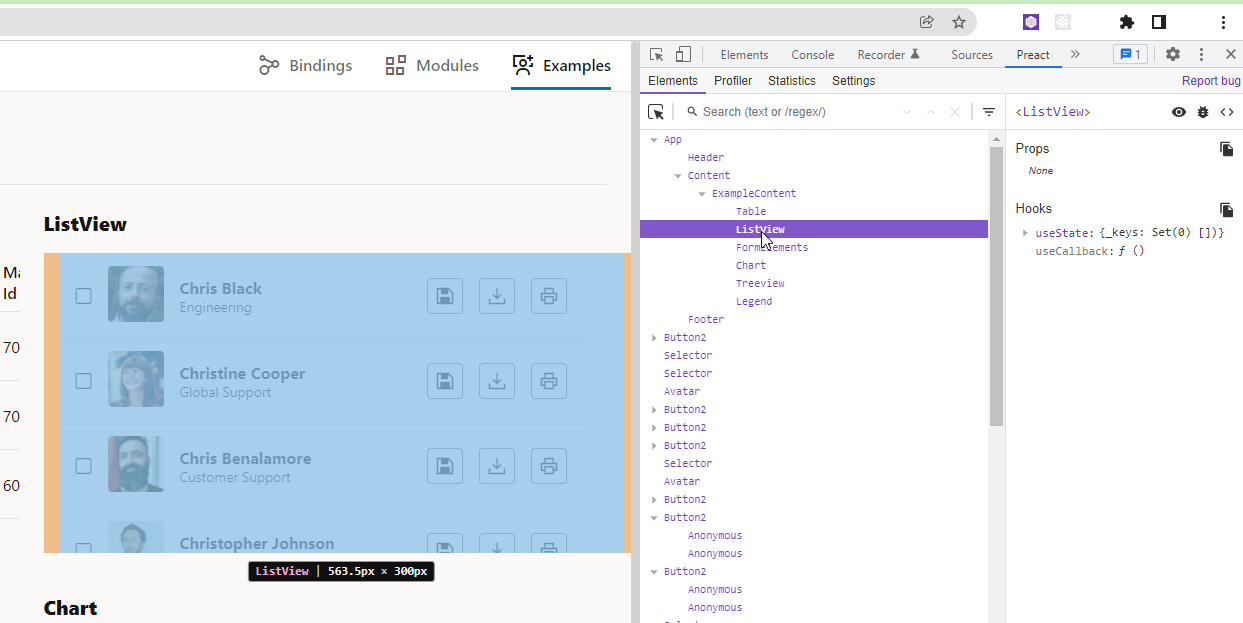
Task: Click the browser share page icon
Action: (x=927, y=22)
